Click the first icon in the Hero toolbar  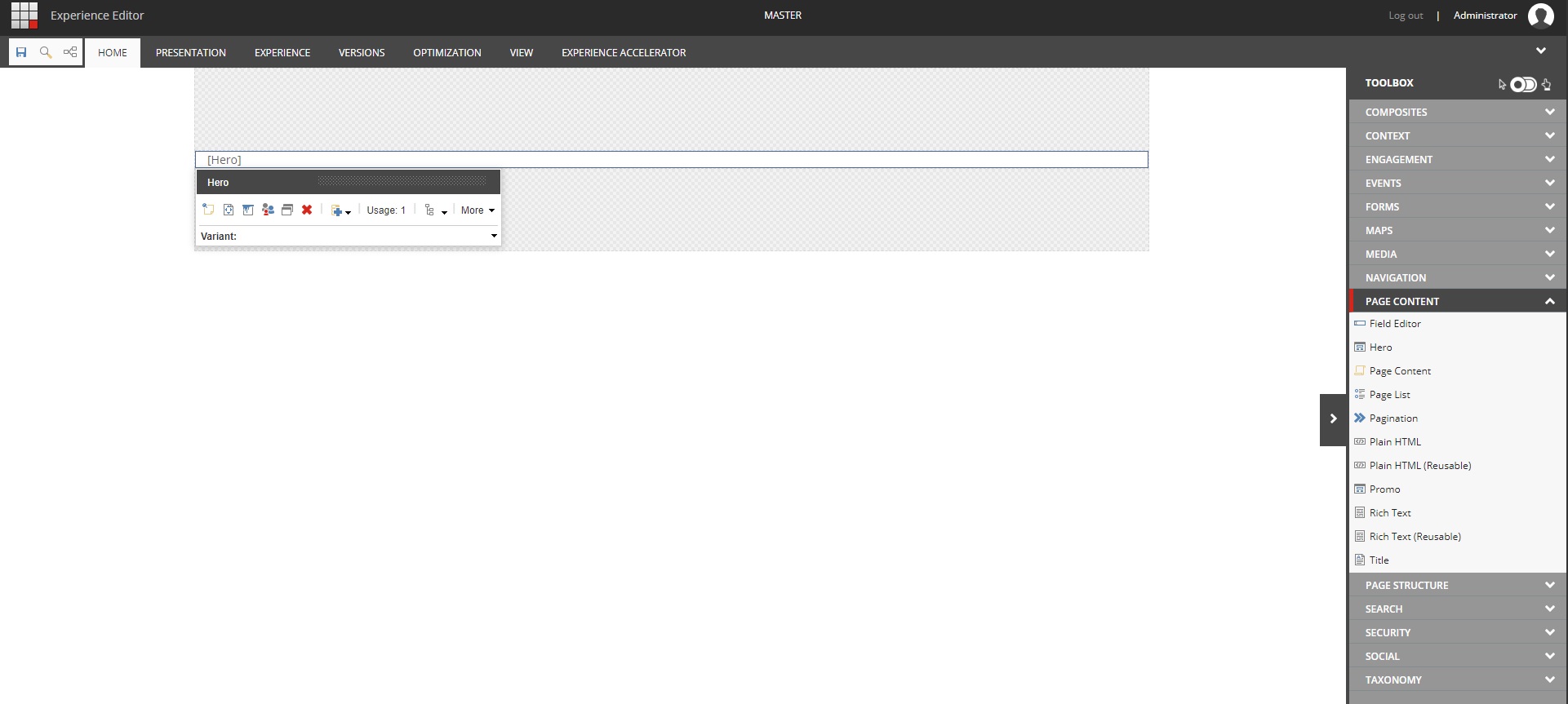tap(208, 210)
